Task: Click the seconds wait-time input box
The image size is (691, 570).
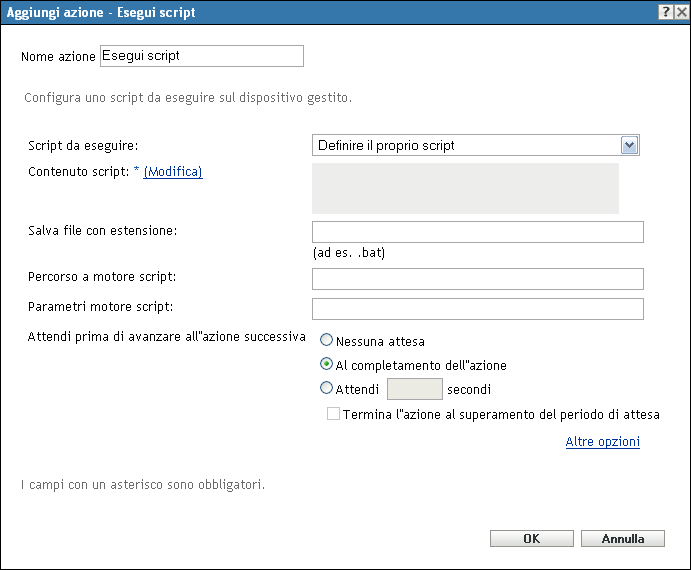Action: pyautogui.click(x=414, y=389)
